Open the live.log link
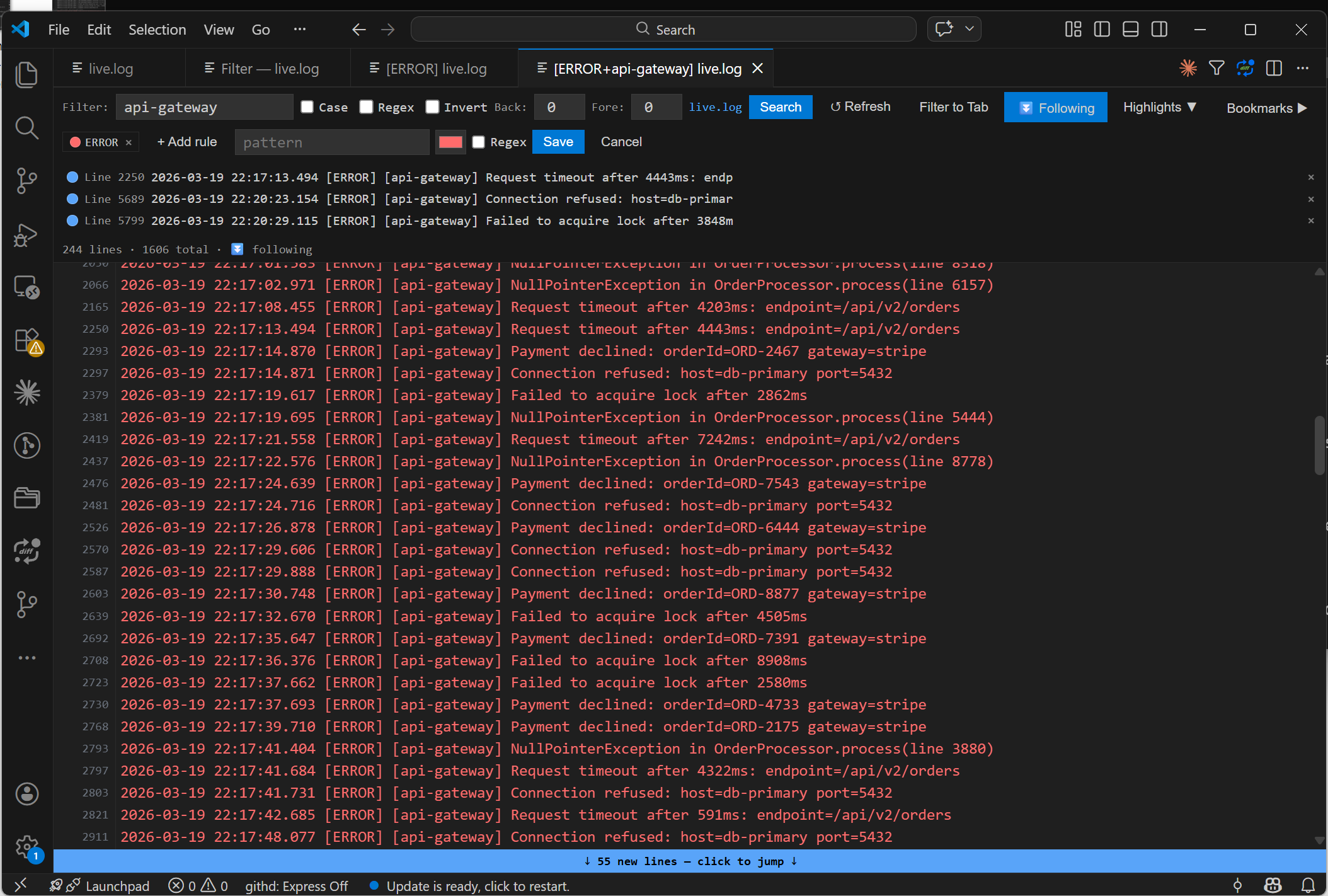1328x896 pixels. click(715, 107)
